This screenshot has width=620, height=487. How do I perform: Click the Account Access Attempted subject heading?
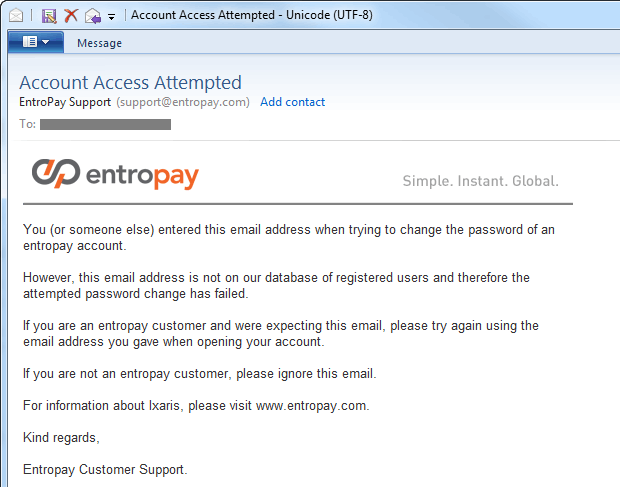pyautogui.click(x=130, y=83)
